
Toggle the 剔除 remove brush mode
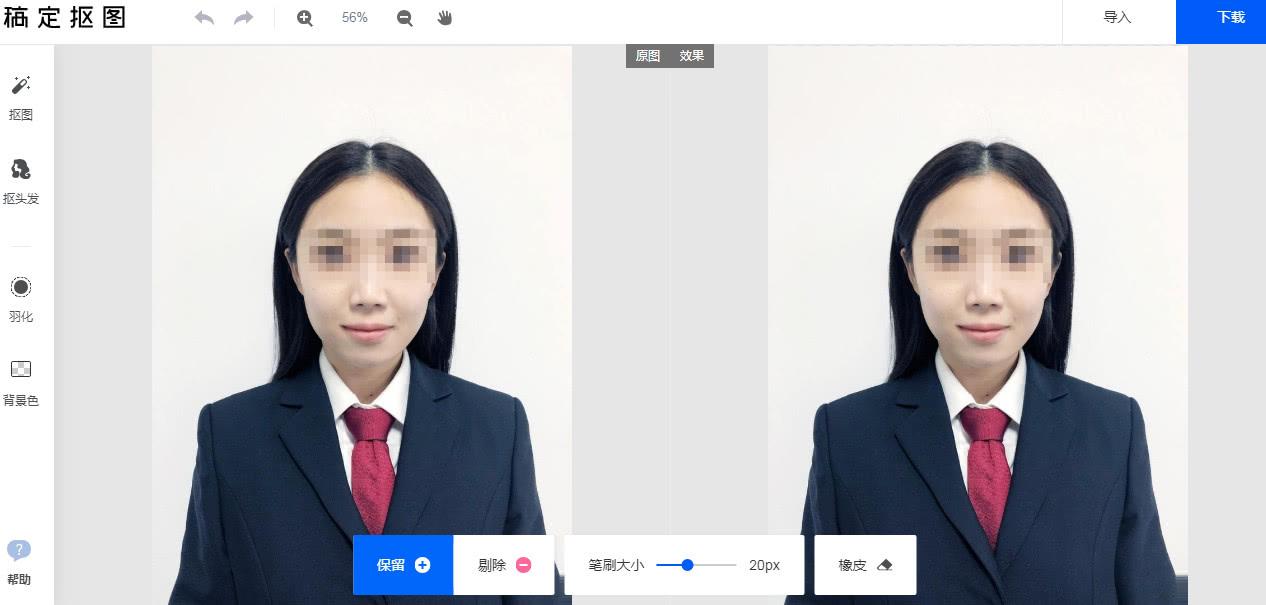[x=503, y=564]
